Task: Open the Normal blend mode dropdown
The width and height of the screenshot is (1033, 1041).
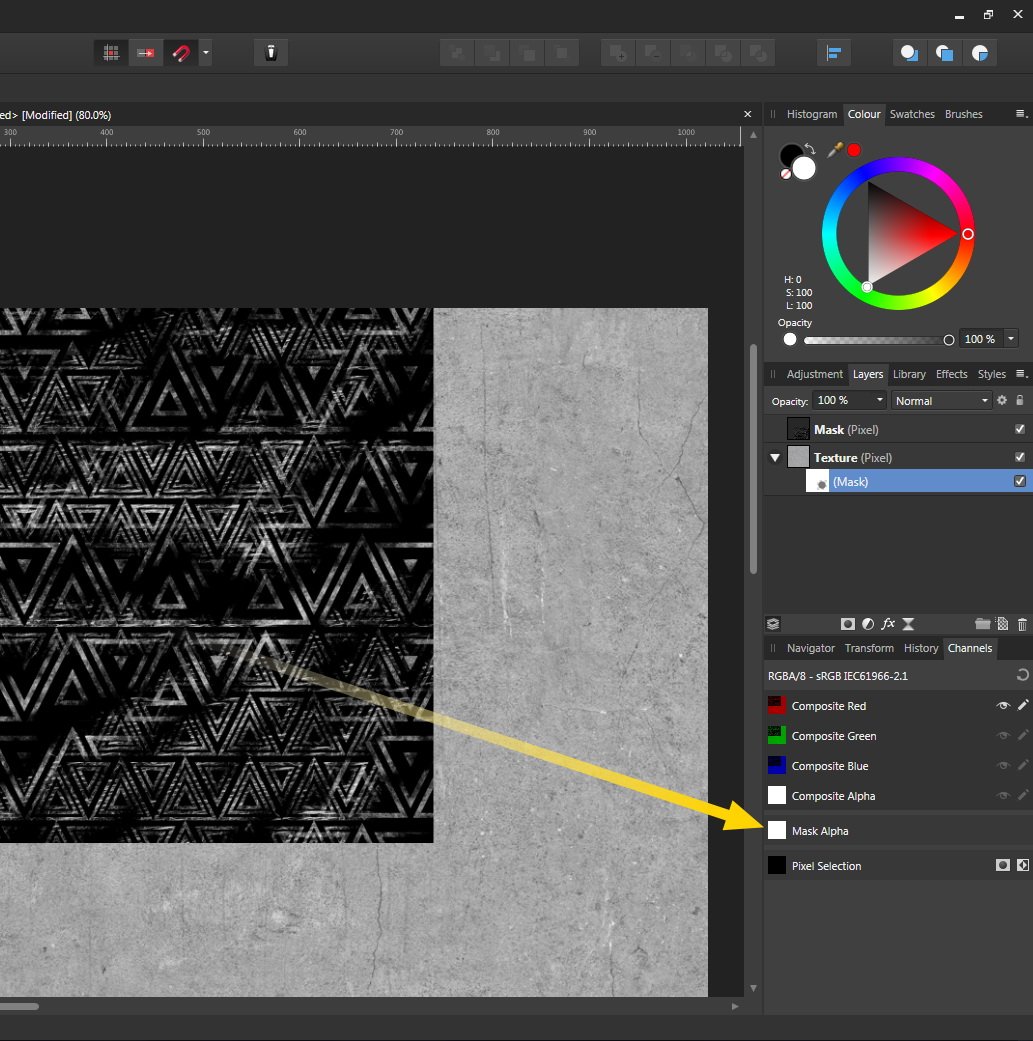Action: pyautogui.click(x=941, y=400)
